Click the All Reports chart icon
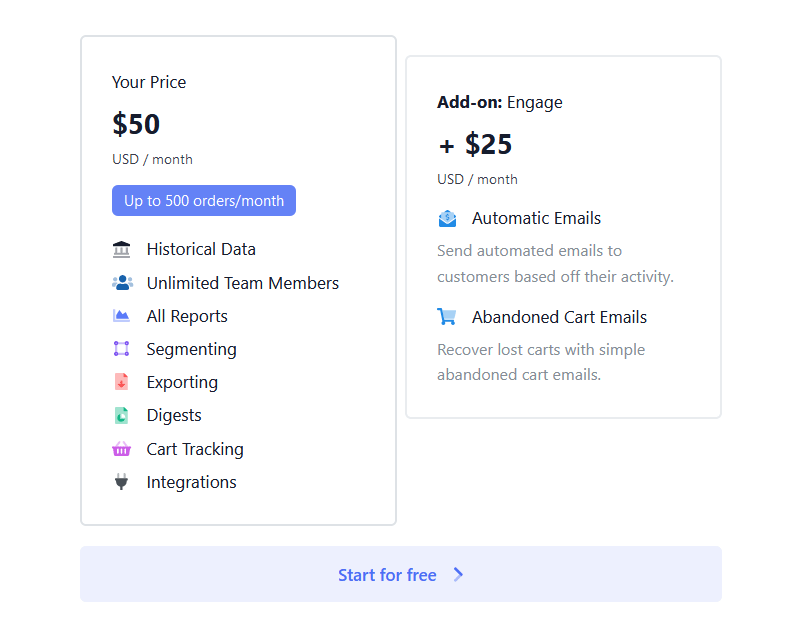Image resolution: width=785 pixels, height=632 pixels. point(121,316)
